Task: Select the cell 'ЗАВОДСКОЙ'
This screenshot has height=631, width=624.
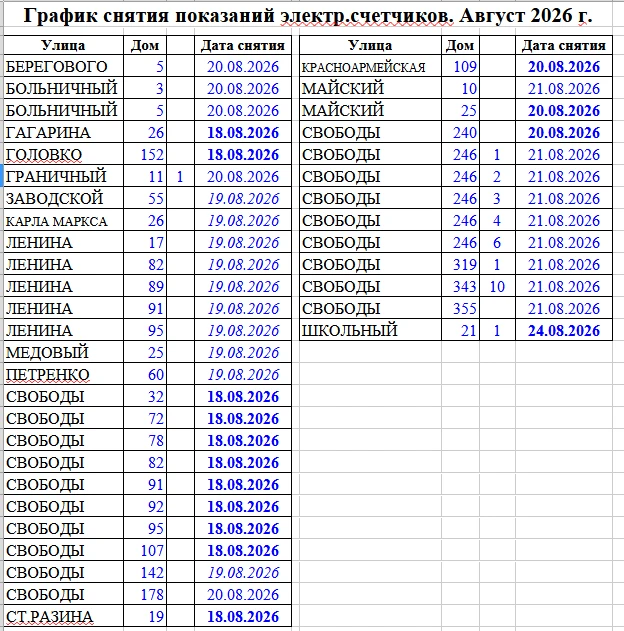Action: [64, 198]
